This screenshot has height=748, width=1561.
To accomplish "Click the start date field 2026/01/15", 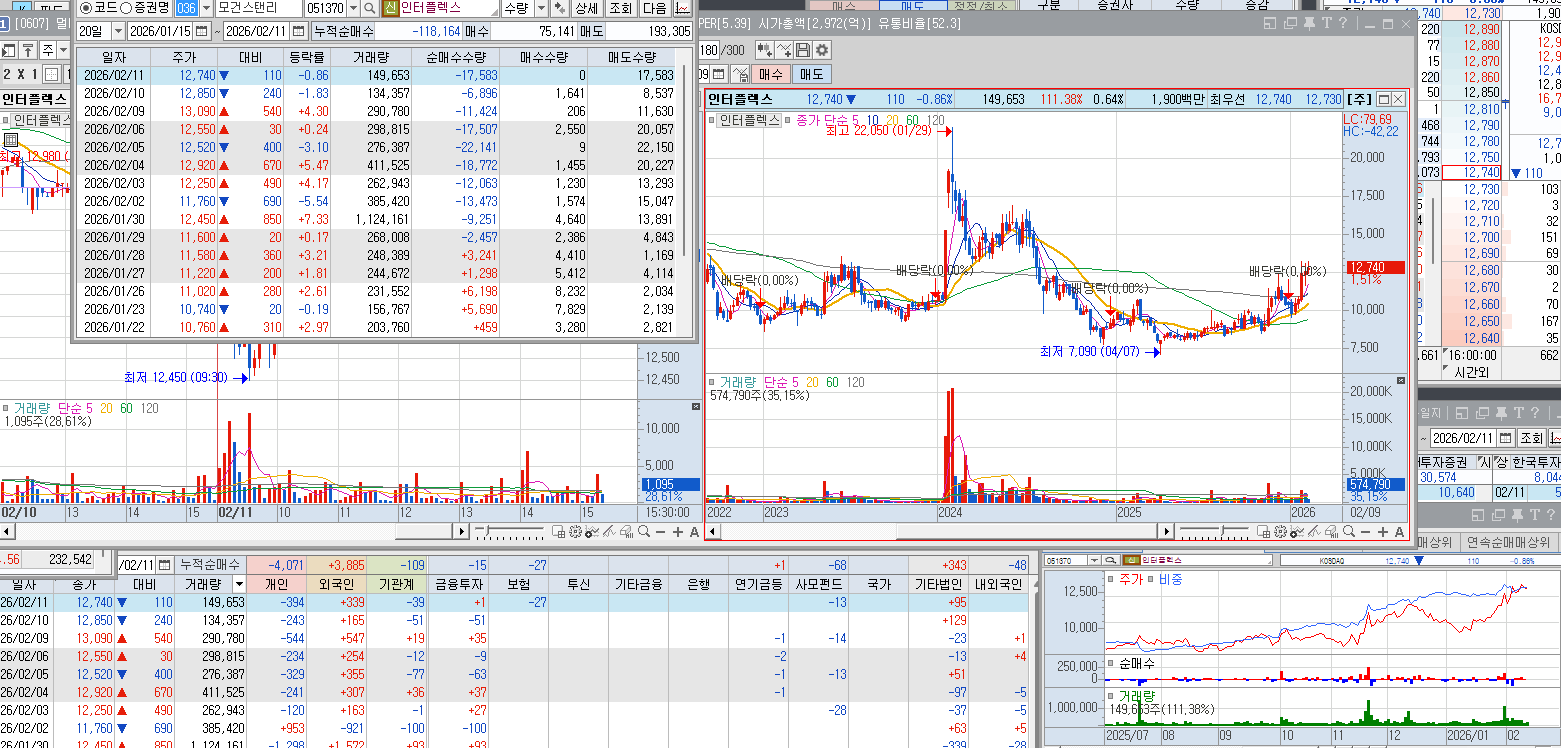I will pos(160,31).
